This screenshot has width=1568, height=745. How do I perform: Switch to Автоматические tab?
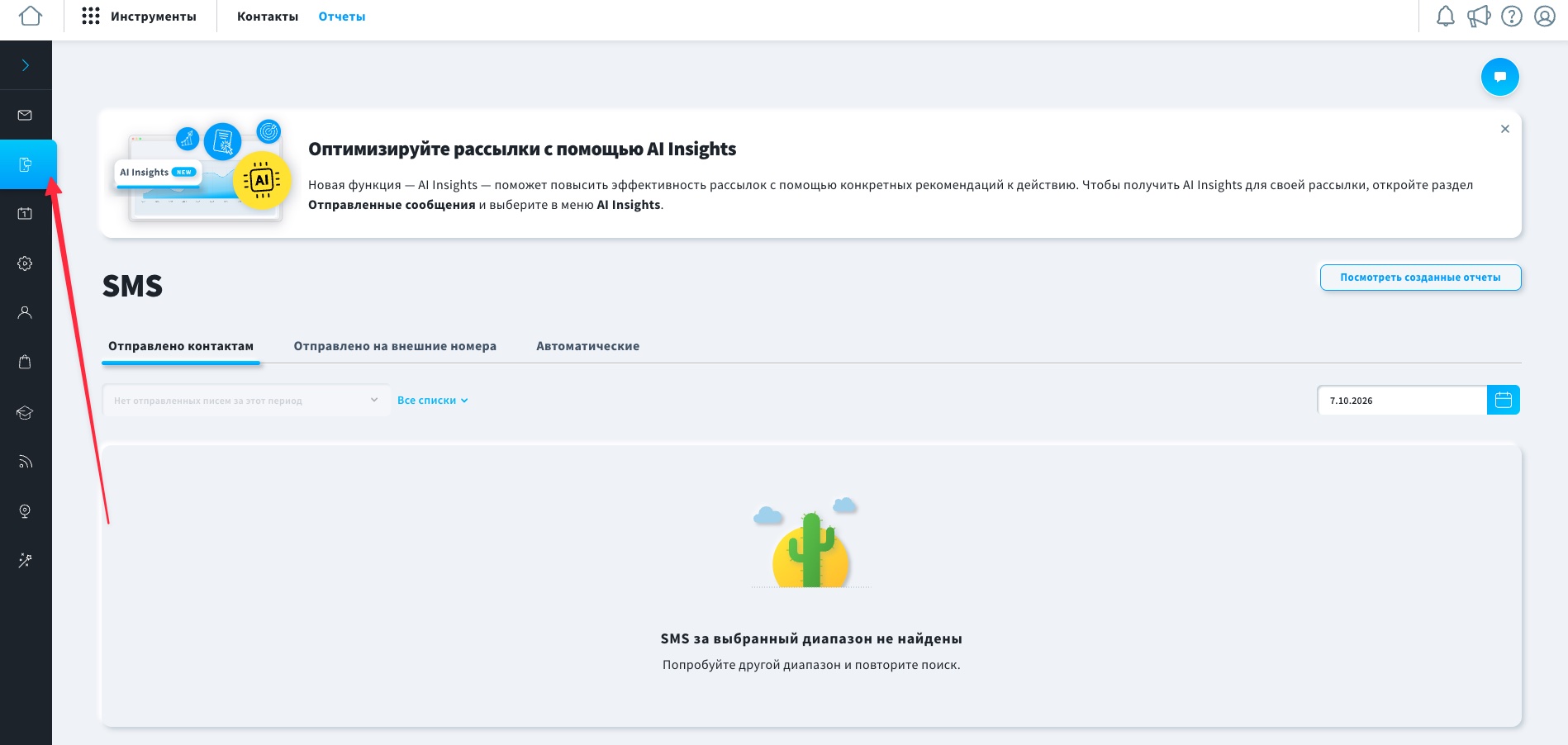[x=587, y=346]
